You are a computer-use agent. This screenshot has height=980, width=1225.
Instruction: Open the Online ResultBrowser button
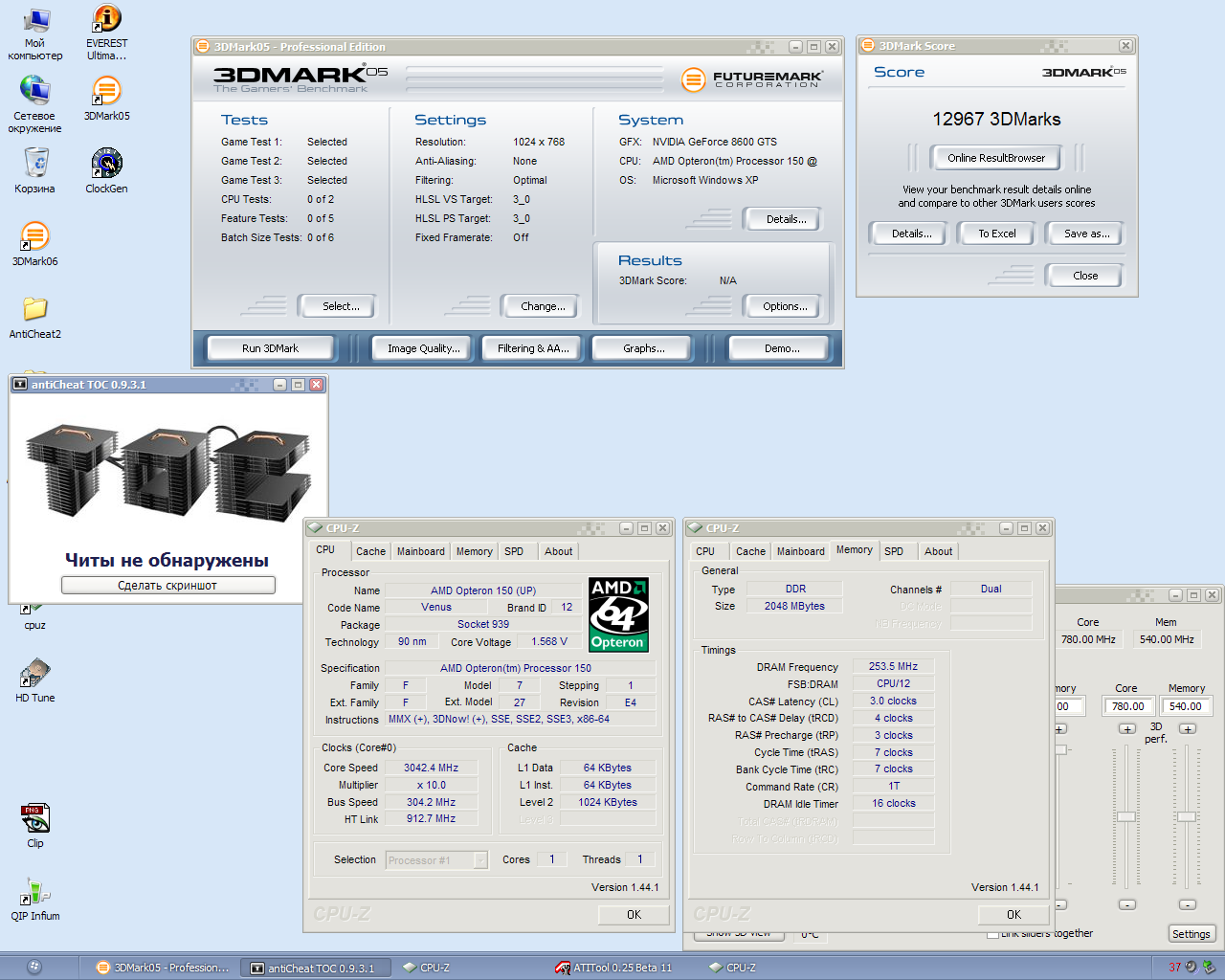(x=996, y=158)
